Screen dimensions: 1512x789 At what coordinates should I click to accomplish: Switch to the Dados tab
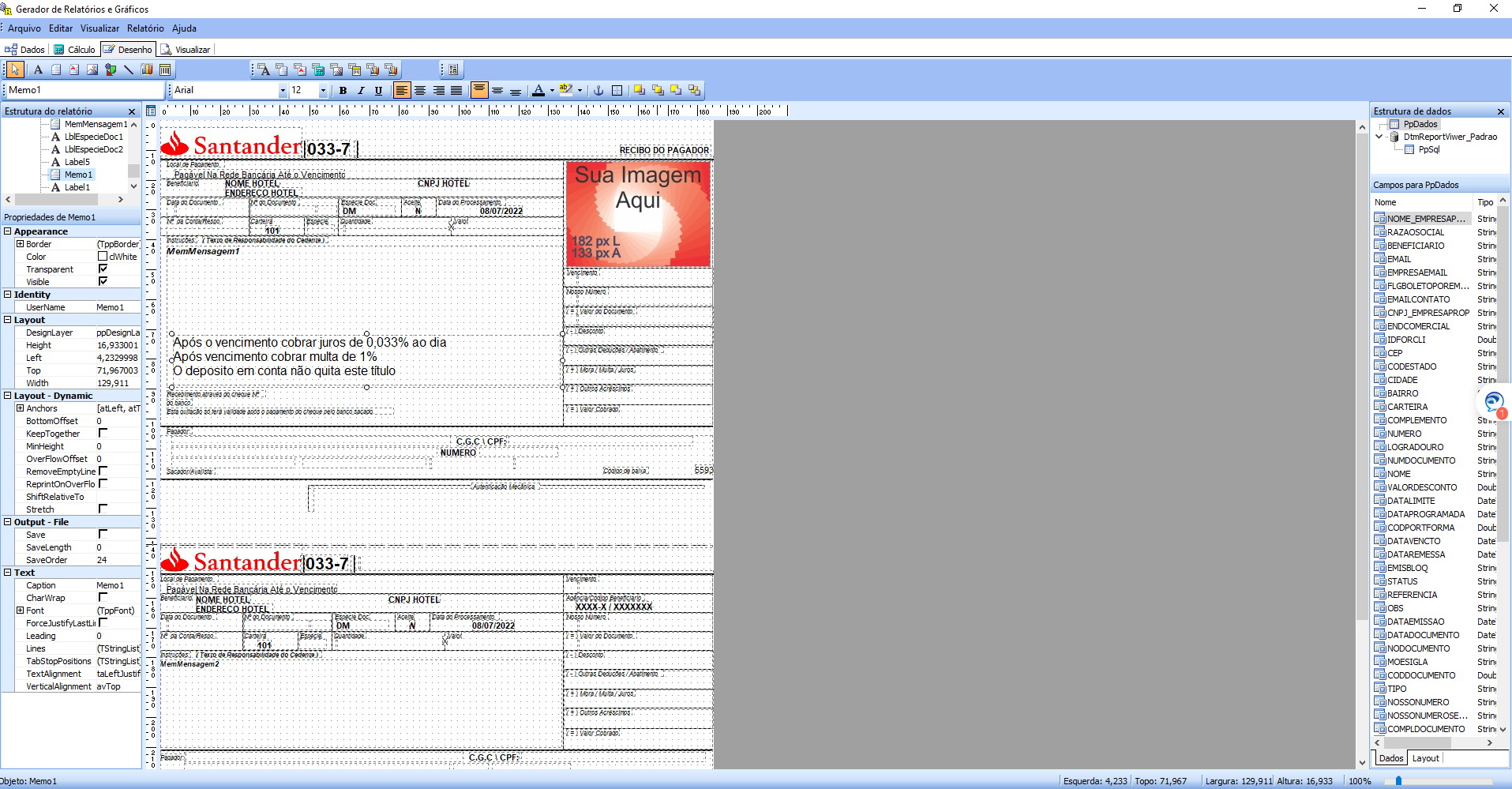pos(26,50)
